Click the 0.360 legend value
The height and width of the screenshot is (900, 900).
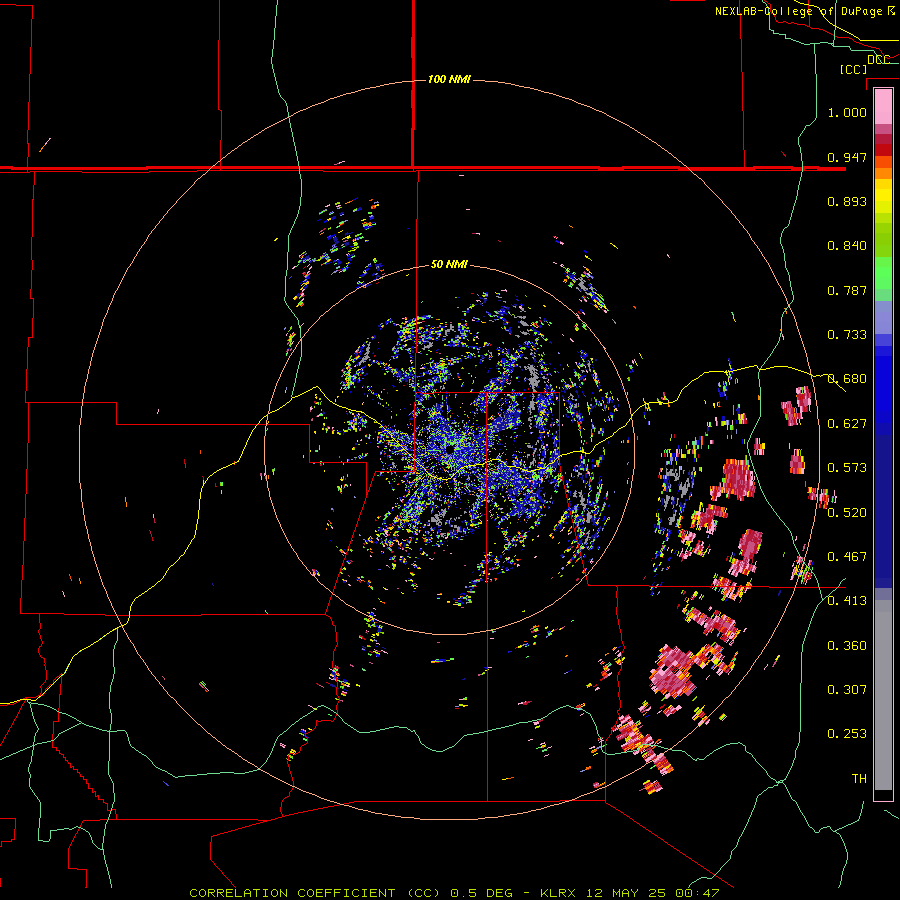tap(847, 645)
